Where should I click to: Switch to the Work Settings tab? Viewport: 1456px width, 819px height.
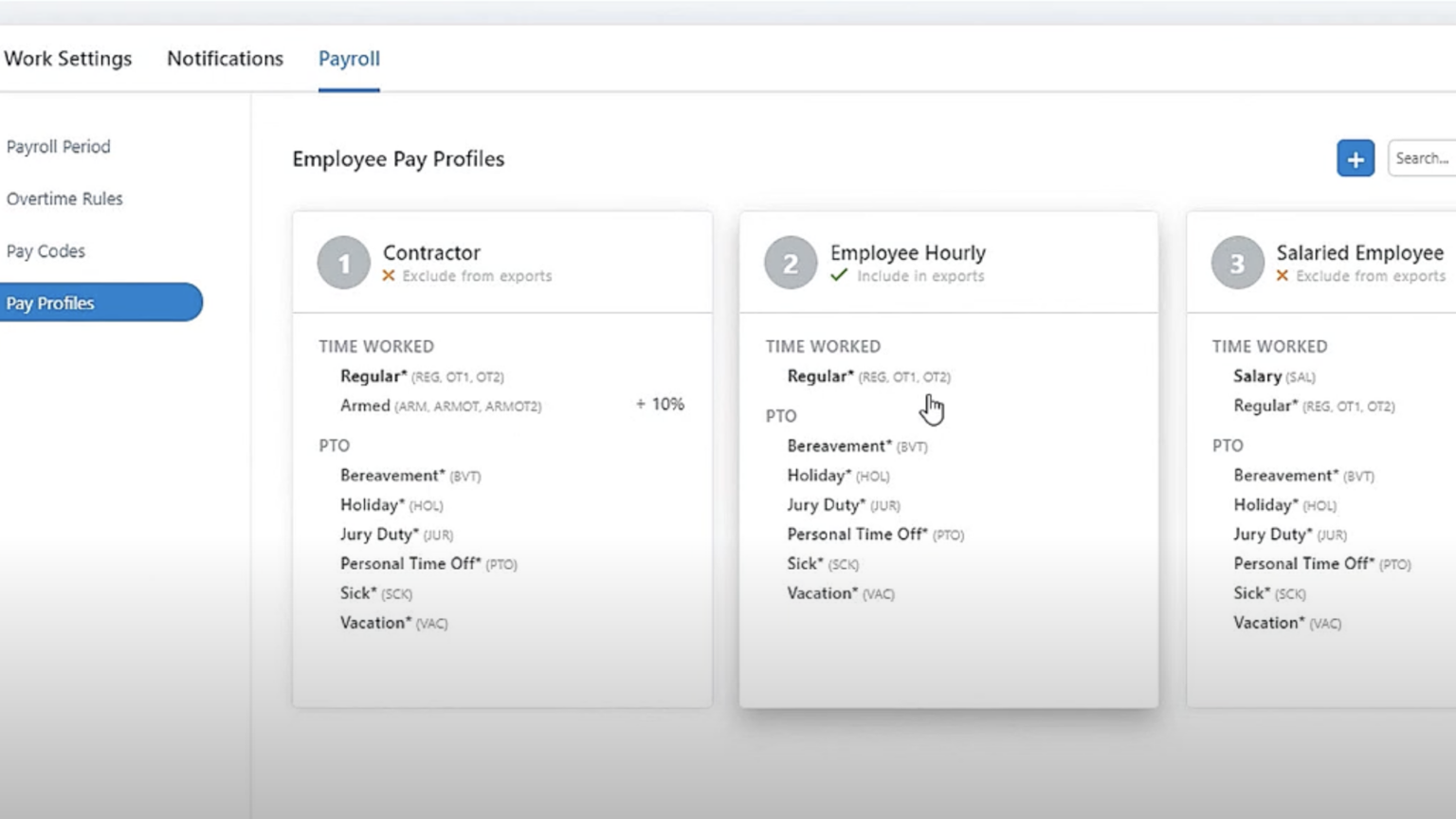(68, 59)
